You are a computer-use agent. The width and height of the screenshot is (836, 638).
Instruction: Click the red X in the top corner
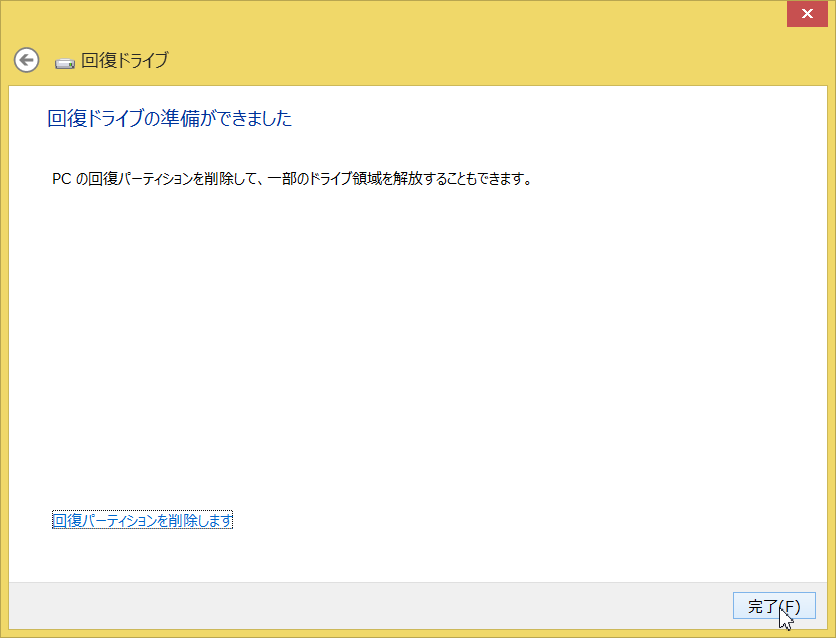(806, 15)
